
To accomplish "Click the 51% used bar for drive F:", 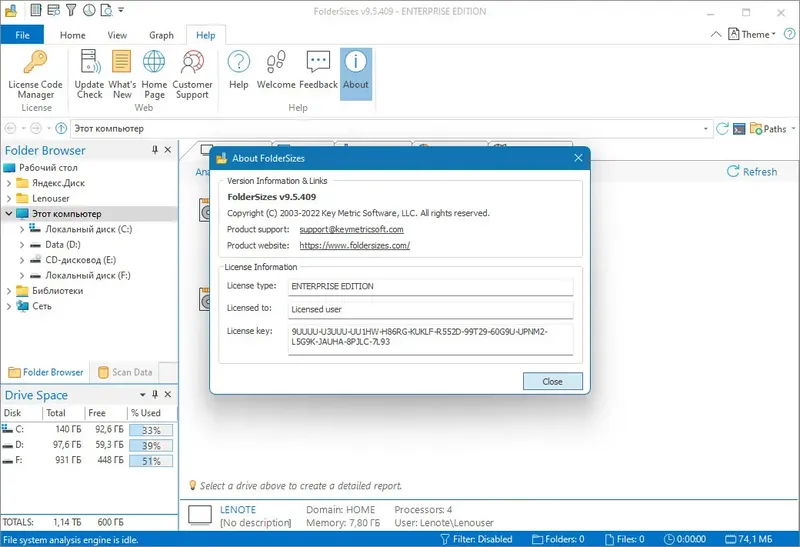I will tap(151, 461).
